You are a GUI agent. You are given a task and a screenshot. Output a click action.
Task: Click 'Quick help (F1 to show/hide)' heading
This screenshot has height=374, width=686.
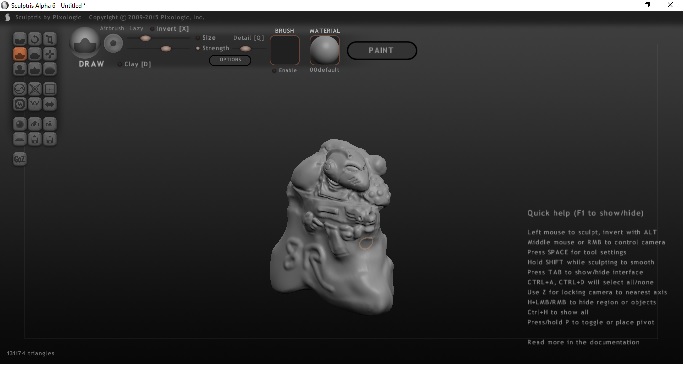(585, 213)
